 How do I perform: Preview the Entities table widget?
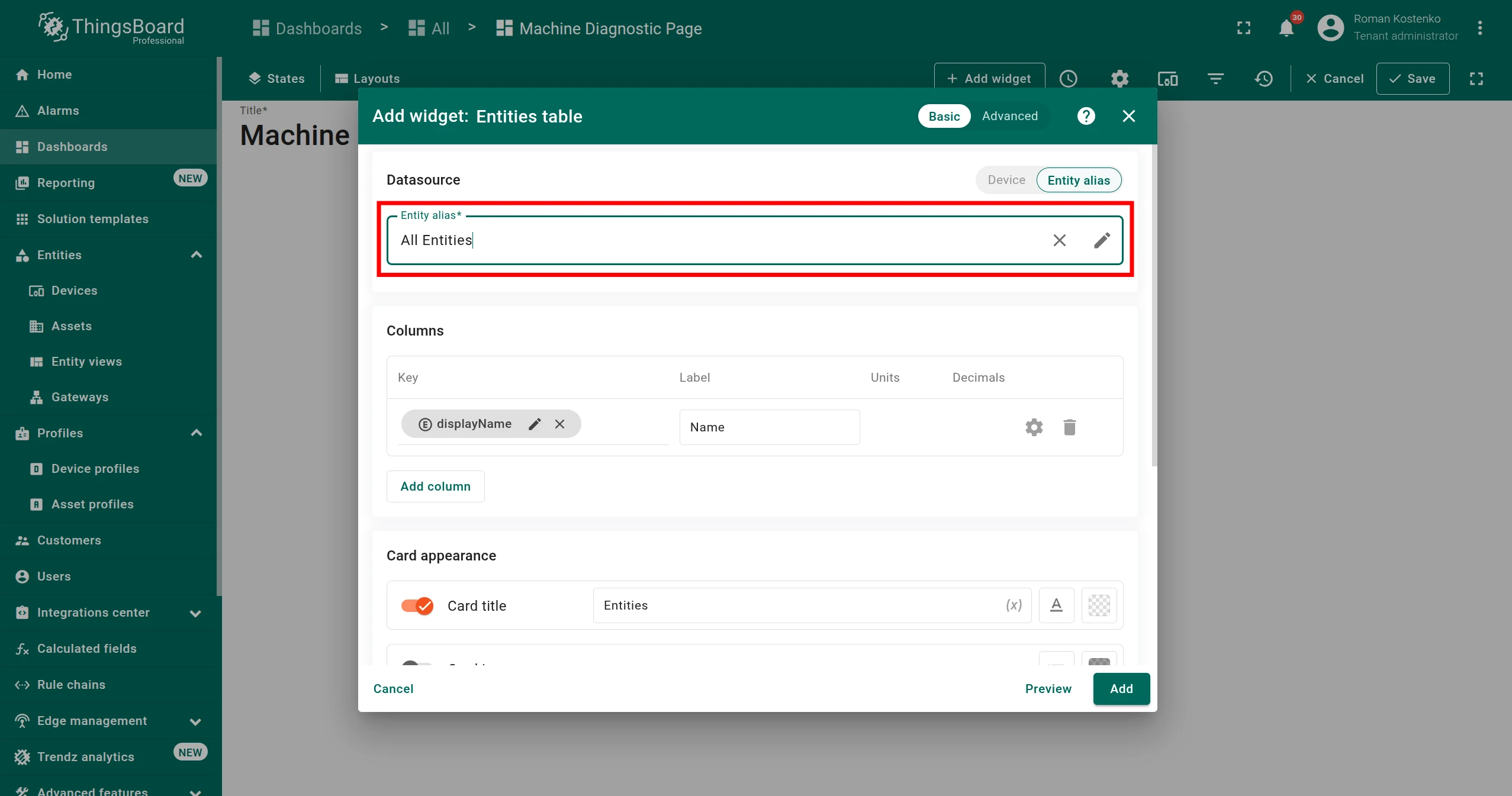pos(1048,689)
